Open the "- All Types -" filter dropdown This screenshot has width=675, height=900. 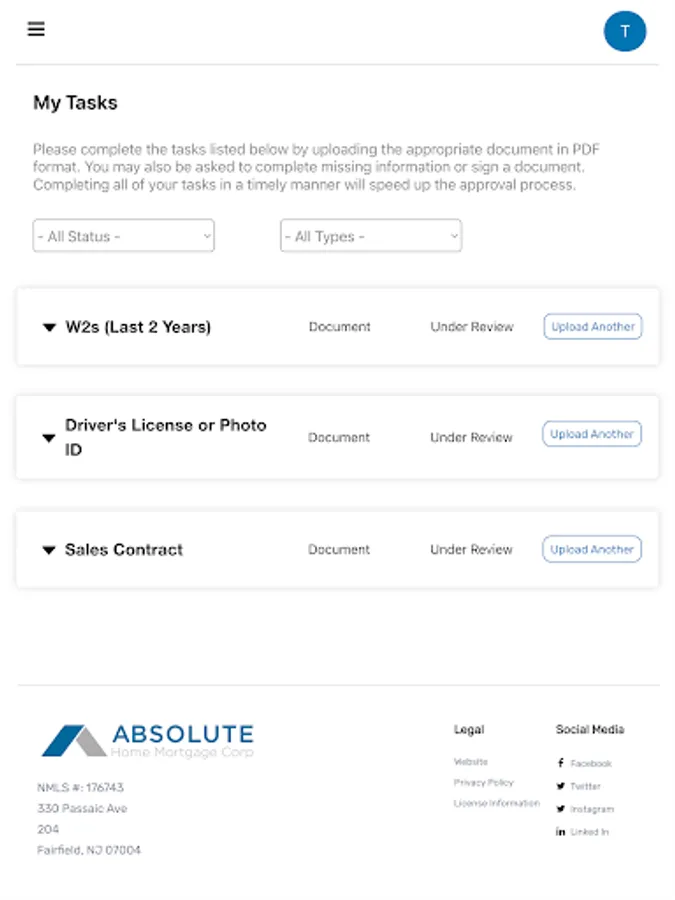pyautogui.click(x=370, y=235)
